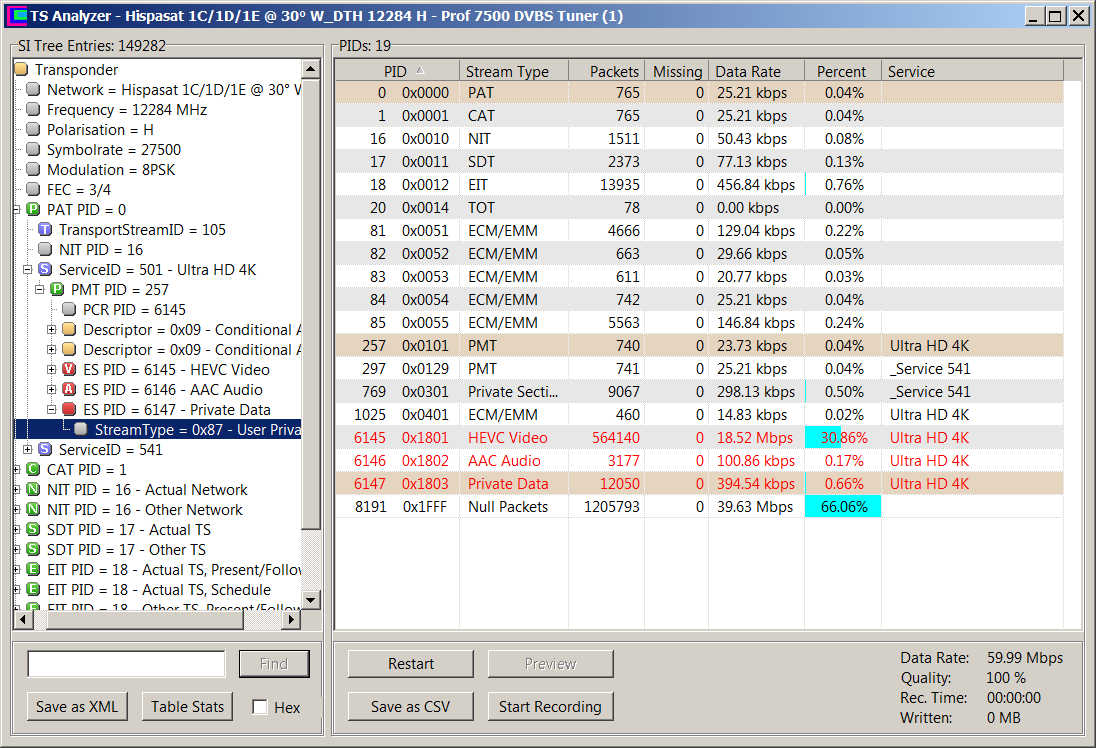Click the cyan percent bar for Null Packets
Image resolution: width=1096 pixels, height=748 pixels.
pyautogui.click(x=842, y=507)
